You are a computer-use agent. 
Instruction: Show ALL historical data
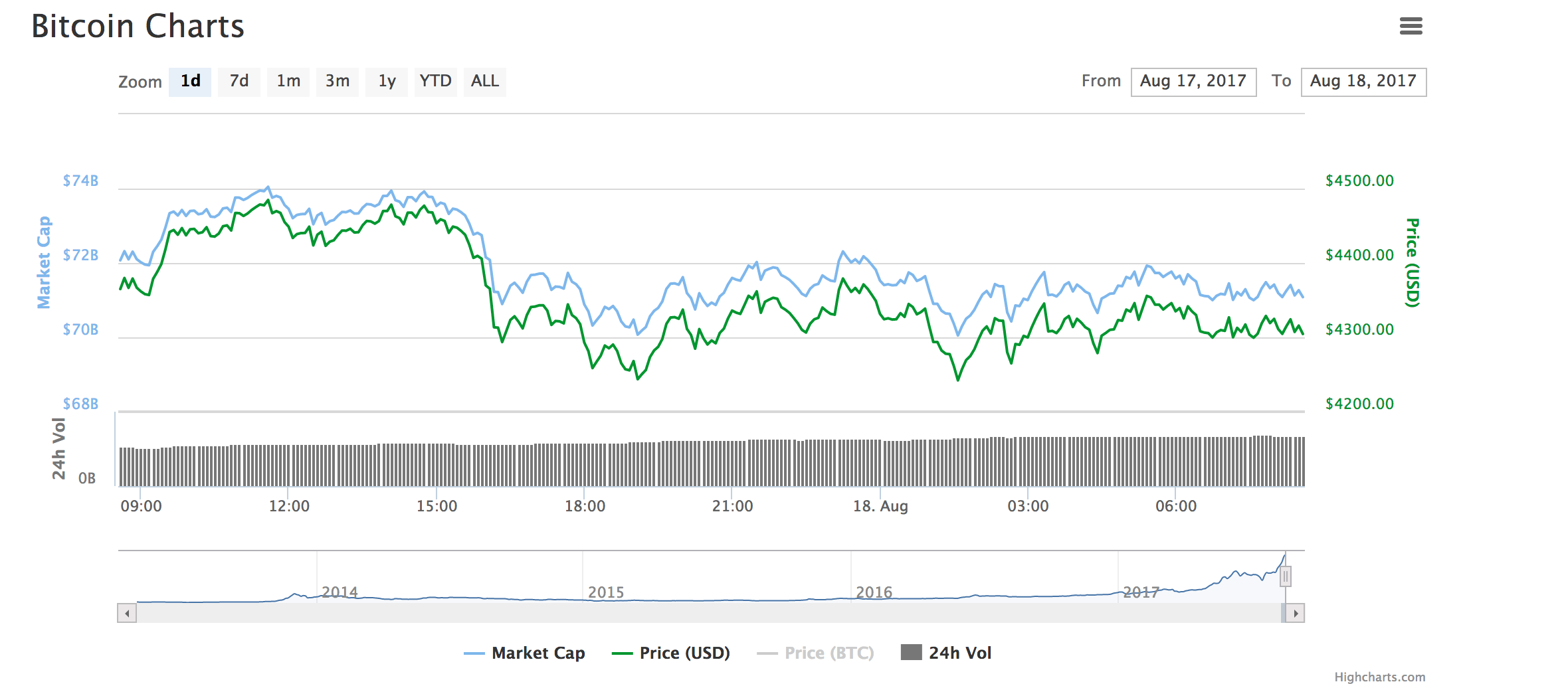[x=485, y=82]
